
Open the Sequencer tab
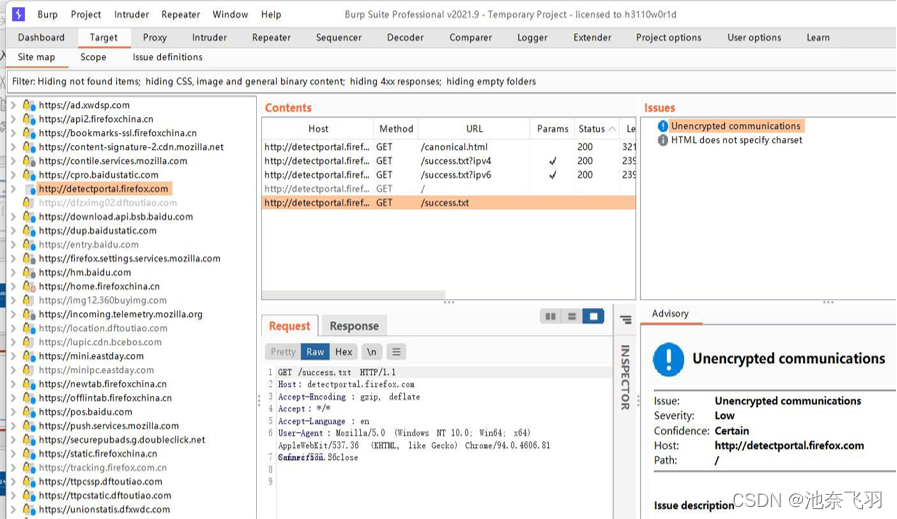pyautogui.click(x=339, y=37)
